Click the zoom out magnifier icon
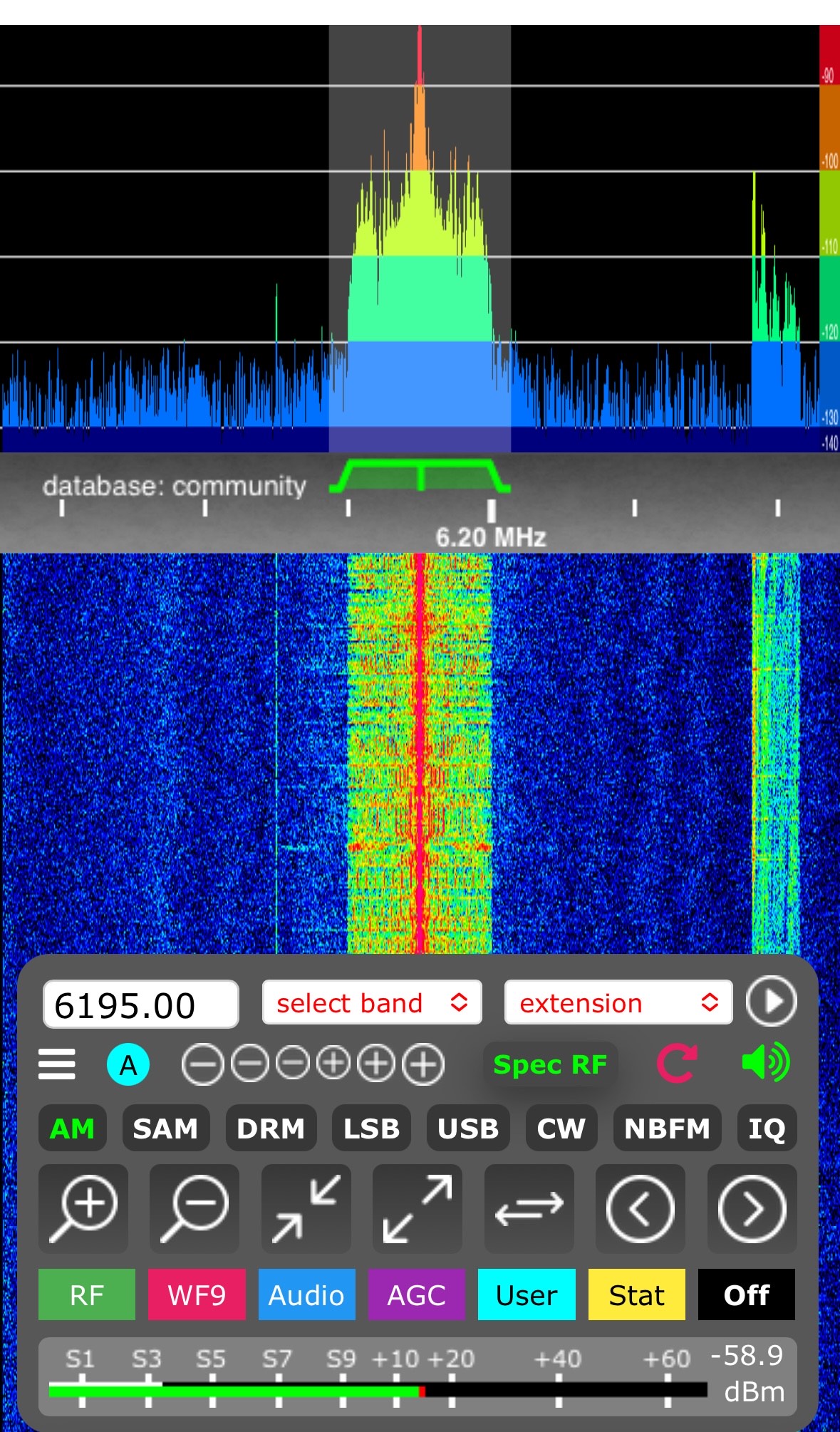This screenshot has height=1432, width=840. click(x=195, y=1208)
